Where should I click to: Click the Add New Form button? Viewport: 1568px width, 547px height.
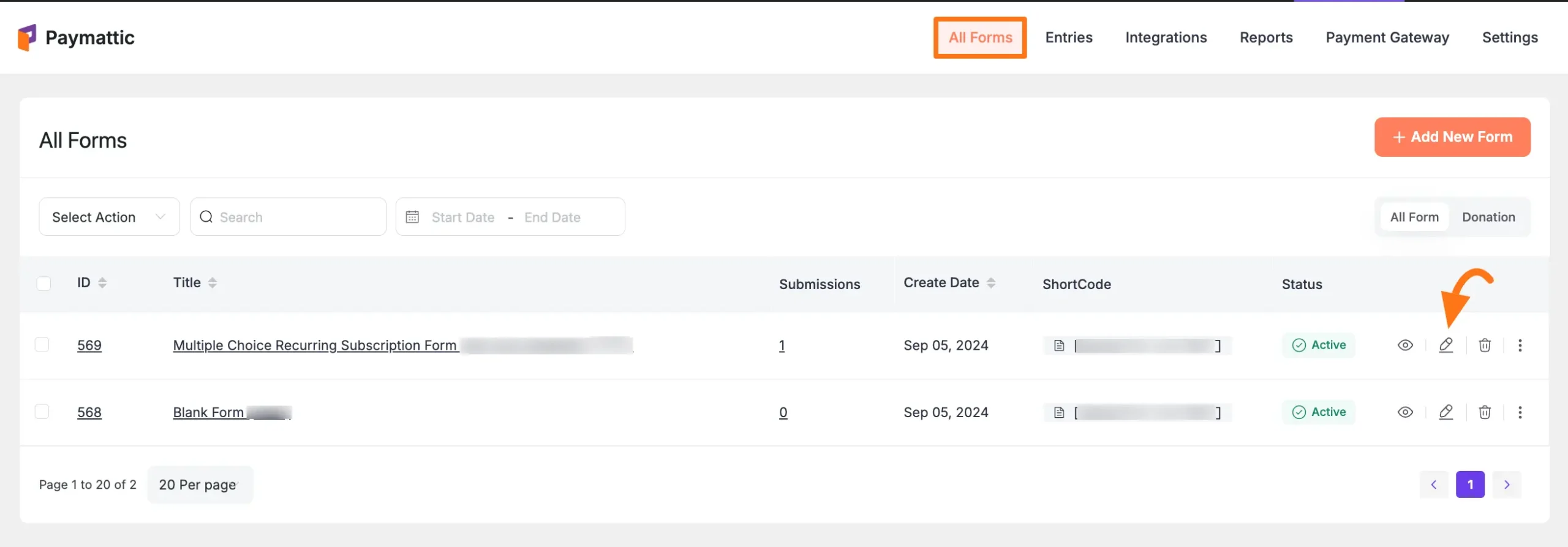(1452, 137)
